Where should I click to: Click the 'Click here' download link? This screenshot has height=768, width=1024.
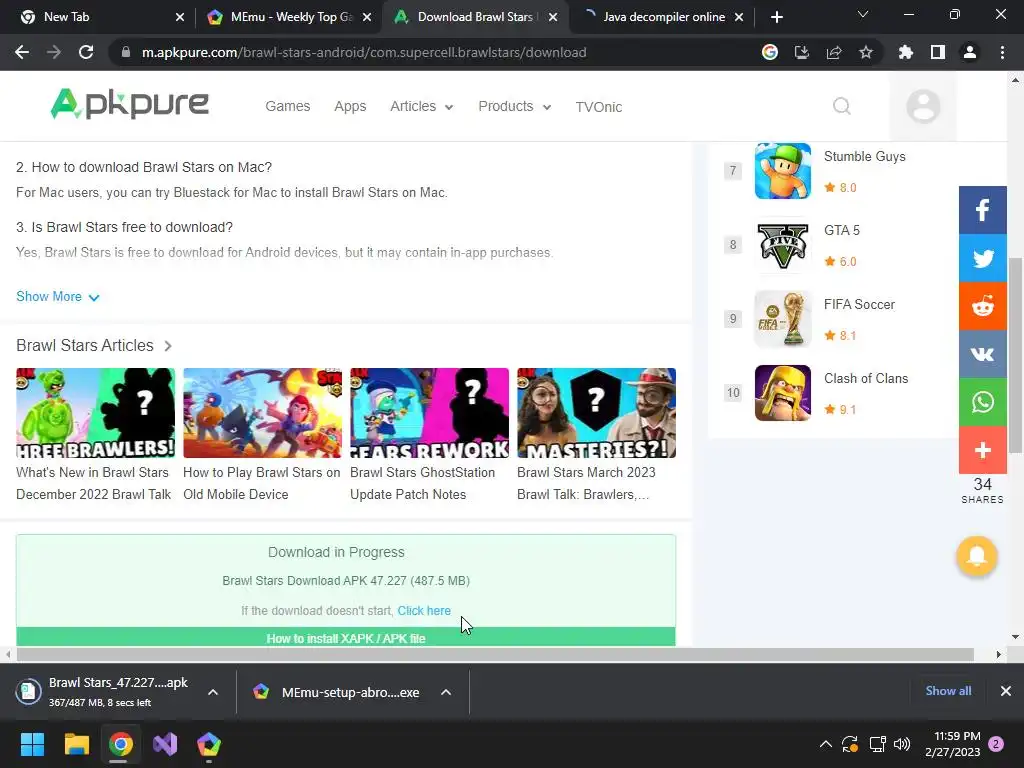(x=424, y=611)
